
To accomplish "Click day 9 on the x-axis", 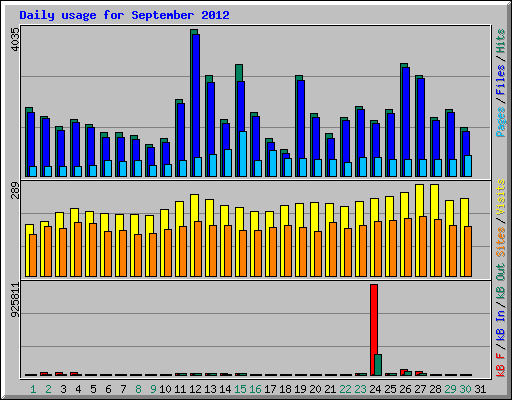I will pyautogui.click(x=153, y=389).
